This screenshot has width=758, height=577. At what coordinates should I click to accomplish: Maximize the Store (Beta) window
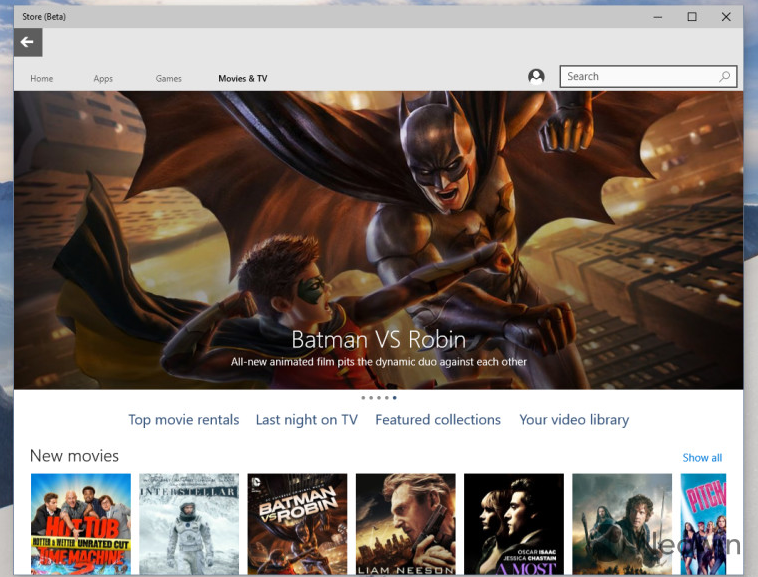[692, 17]
